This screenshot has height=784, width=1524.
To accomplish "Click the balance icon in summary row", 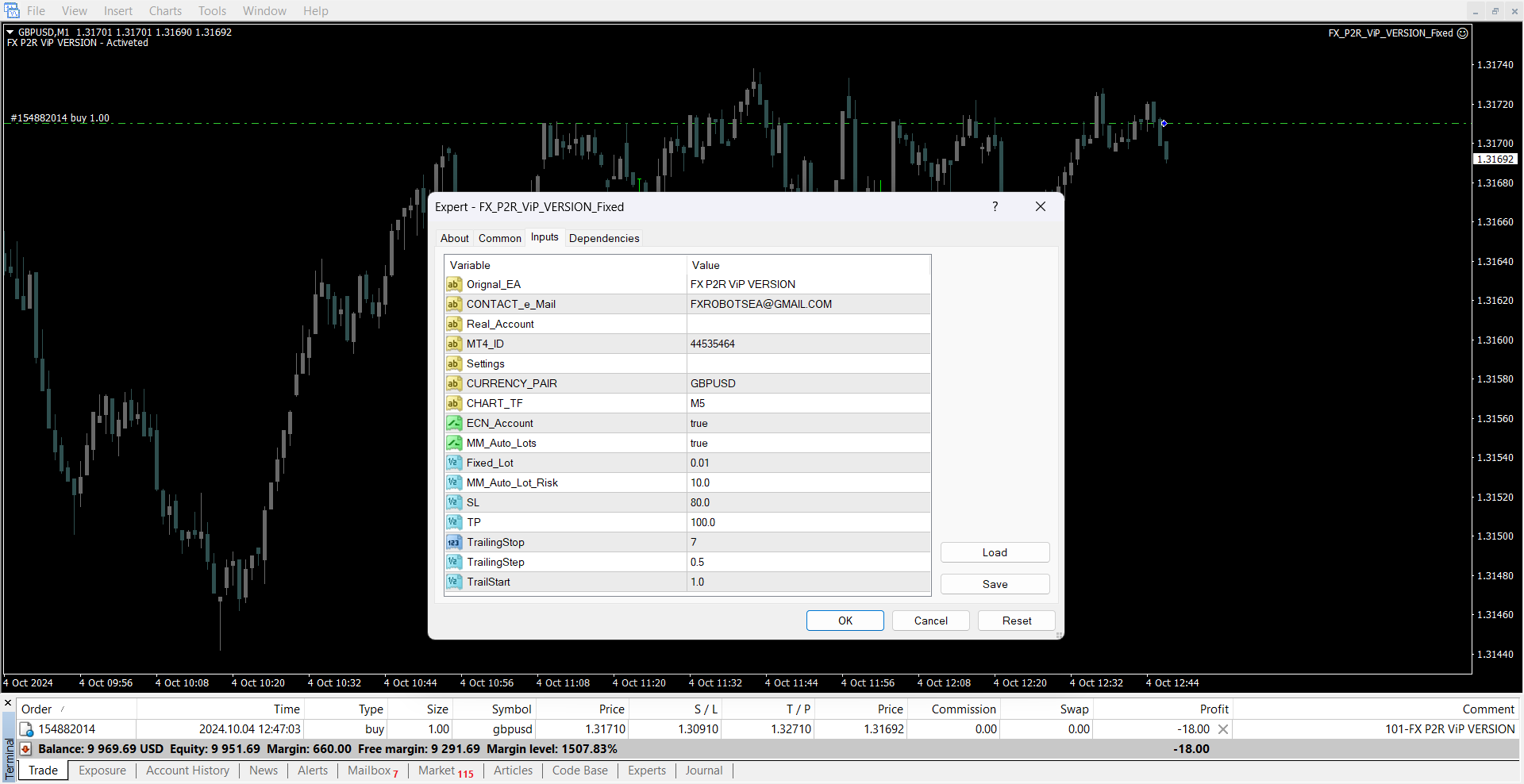I will point(26,749).
